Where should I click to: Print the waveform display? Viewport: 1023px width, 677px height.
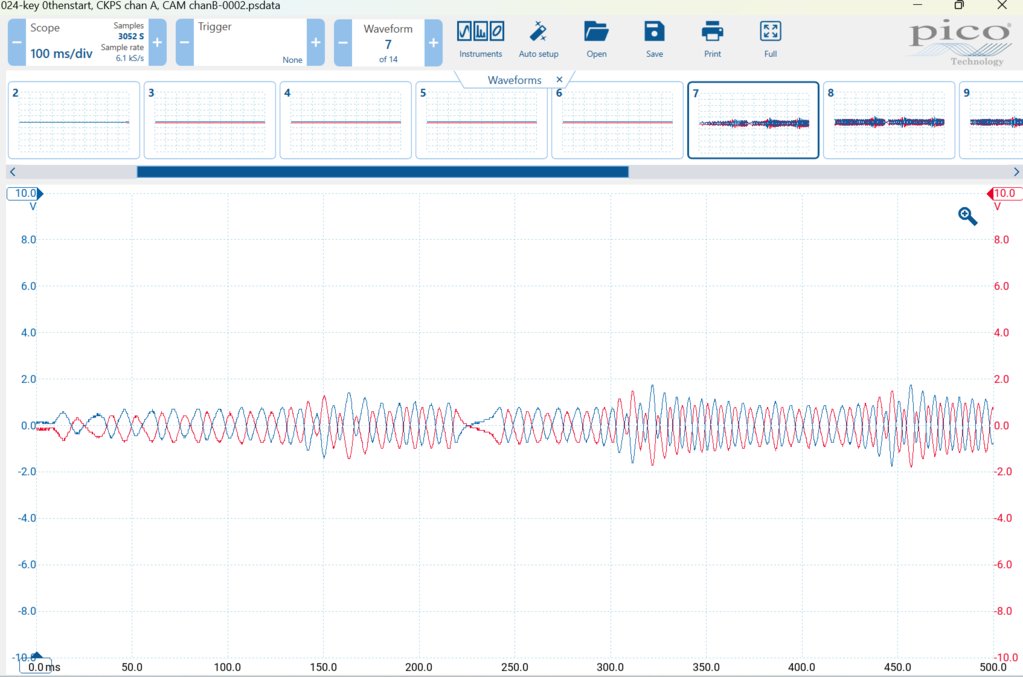(x=712, y=40)
